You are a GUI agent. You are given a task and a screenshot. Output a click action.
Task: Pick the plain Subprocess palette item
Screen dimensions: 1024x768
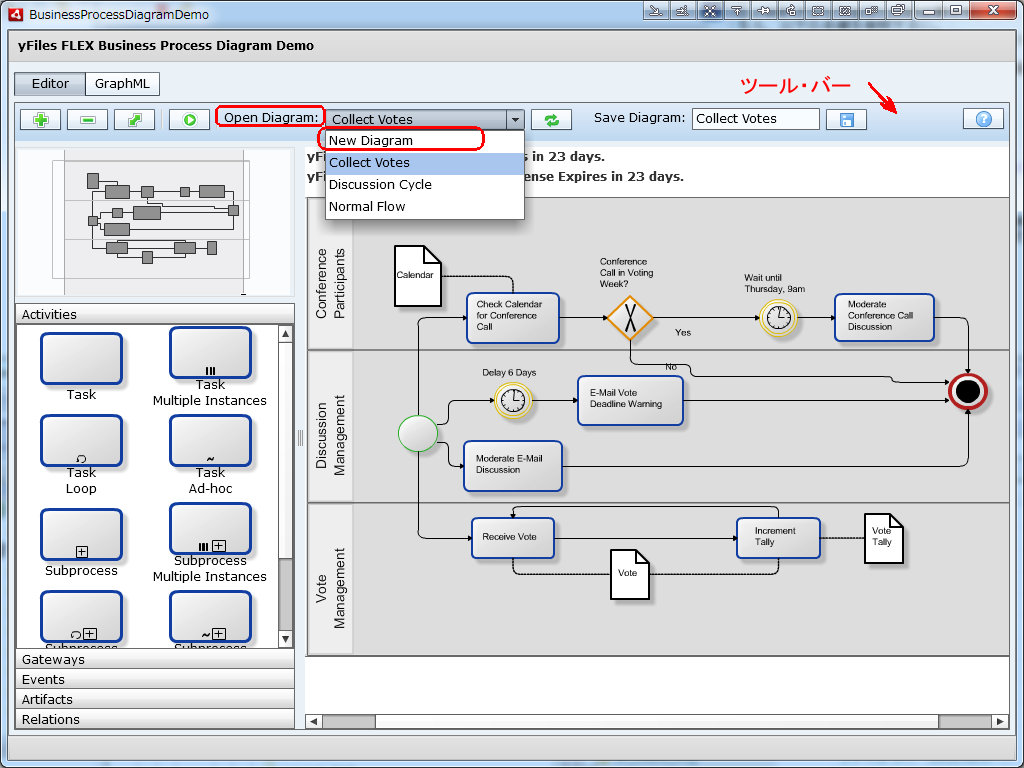coord(82,535)
